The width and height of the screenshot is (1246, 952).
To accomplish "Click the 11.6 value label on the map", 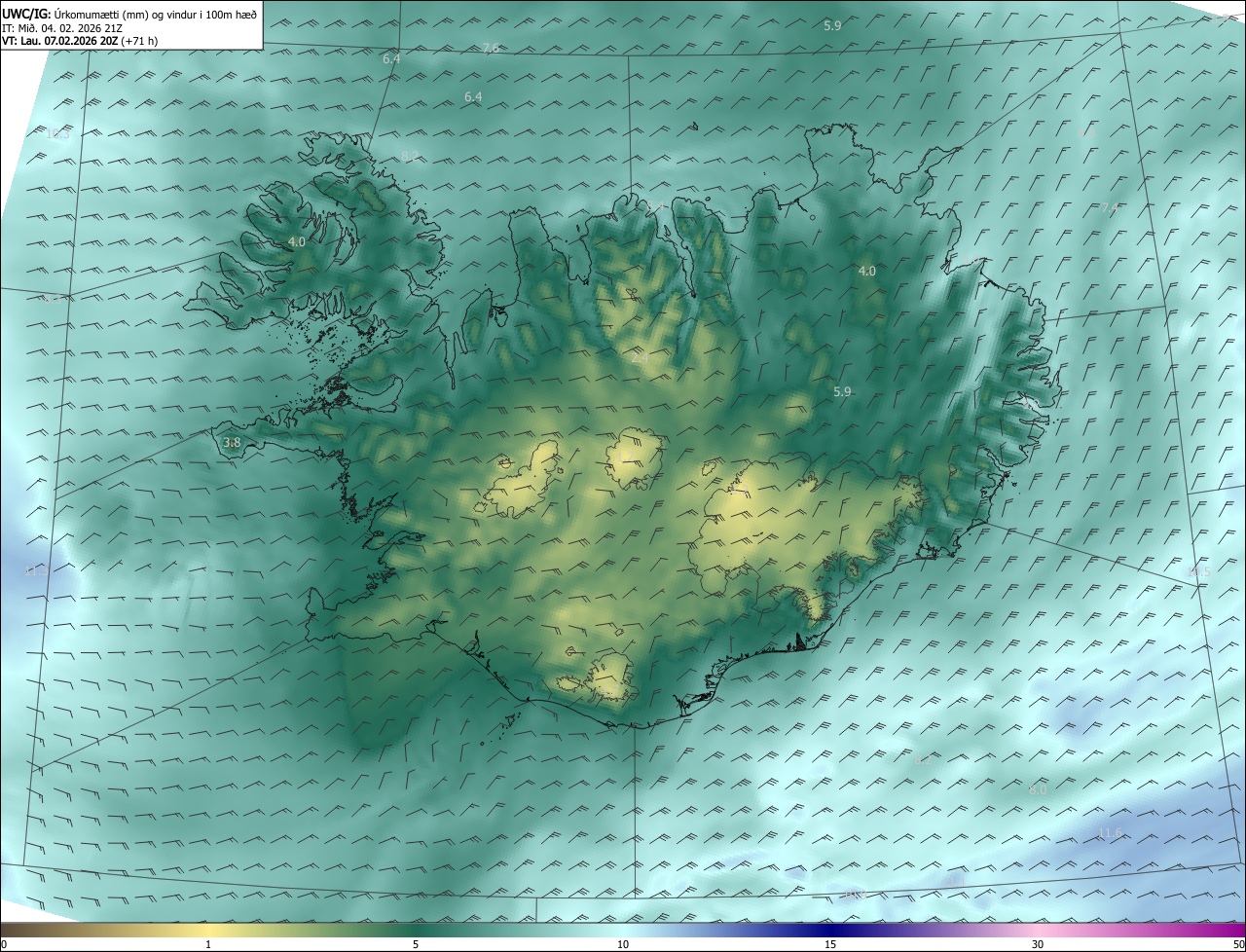I will click(1111, 832).
